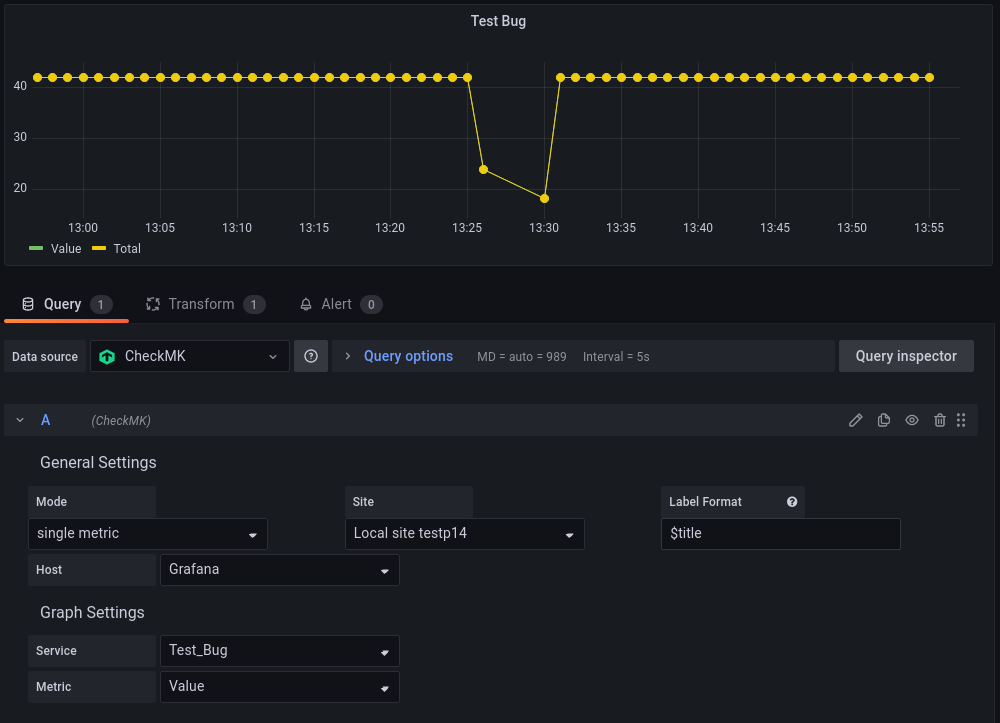This screenshot has width=1000, height=723.
Task: Open the Site dropdown Local site testp14
Action: [x=465, y=534]
